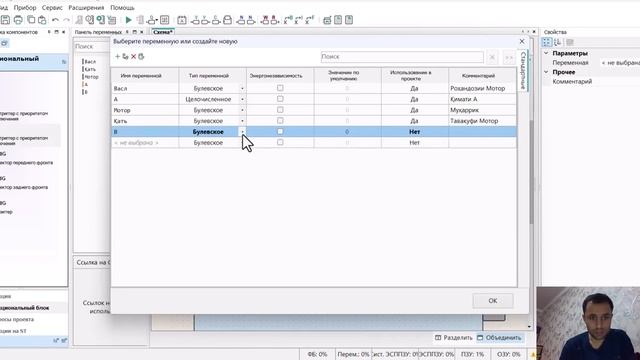
Task: Click the comment cell 'Тавакуфи Мотор'
Action: click(x=482, y=121)
